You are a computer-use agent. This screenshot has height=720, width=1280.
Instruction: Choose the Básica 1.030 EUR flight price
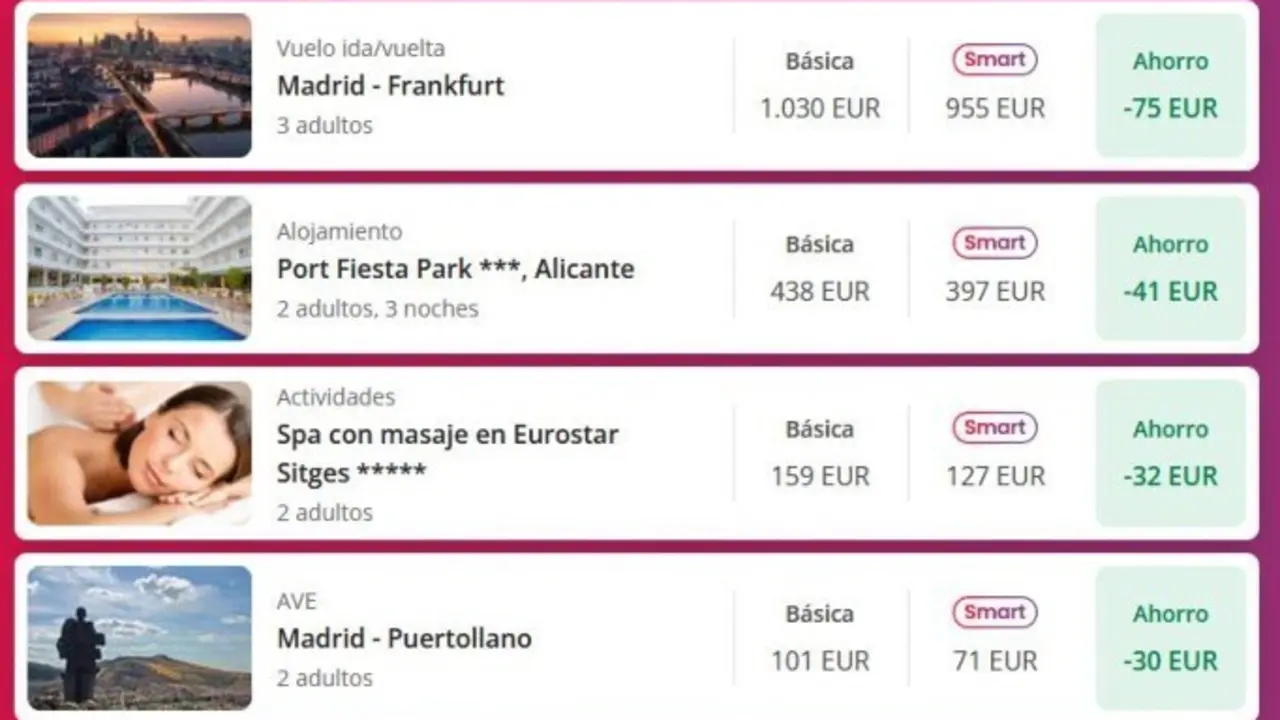coord(820,108)
